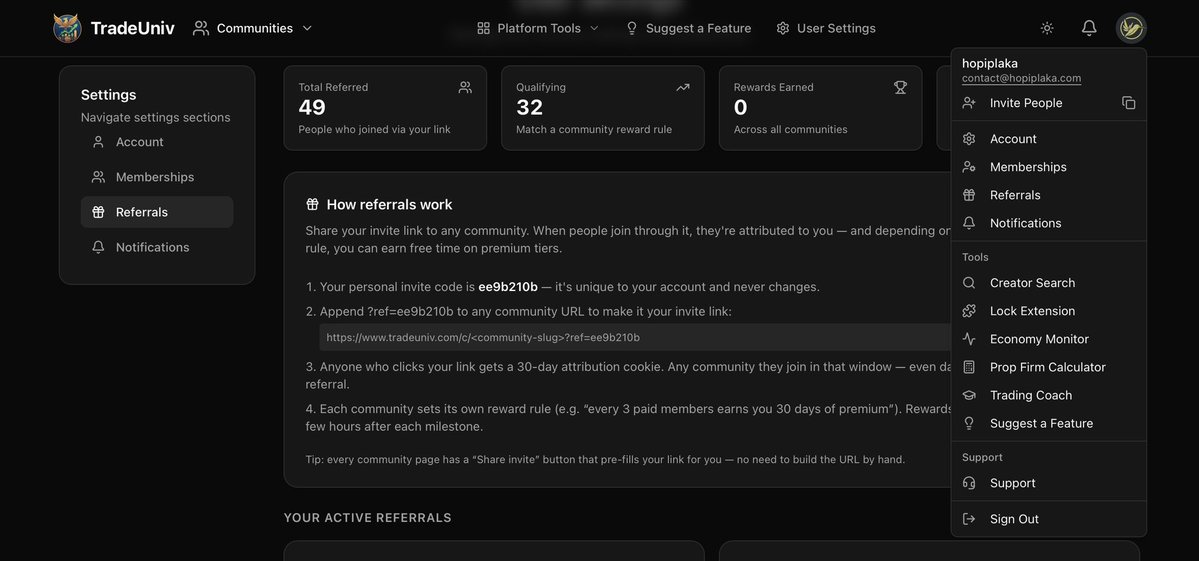Copy invite link with the copy icon
The height and width of the screenshot is (561, 1199).
click(1129, 102)
